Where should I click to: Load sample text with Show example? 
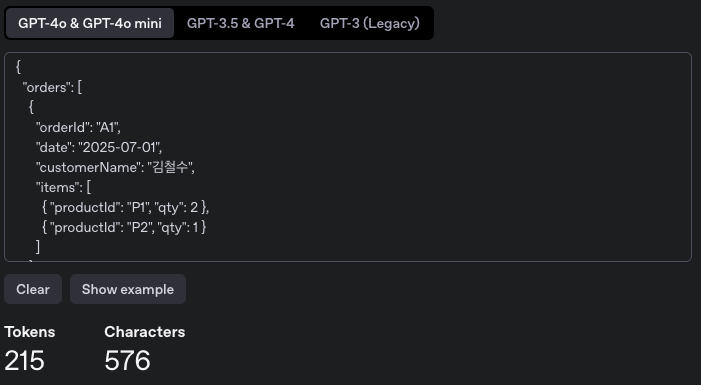pos(128,289)
